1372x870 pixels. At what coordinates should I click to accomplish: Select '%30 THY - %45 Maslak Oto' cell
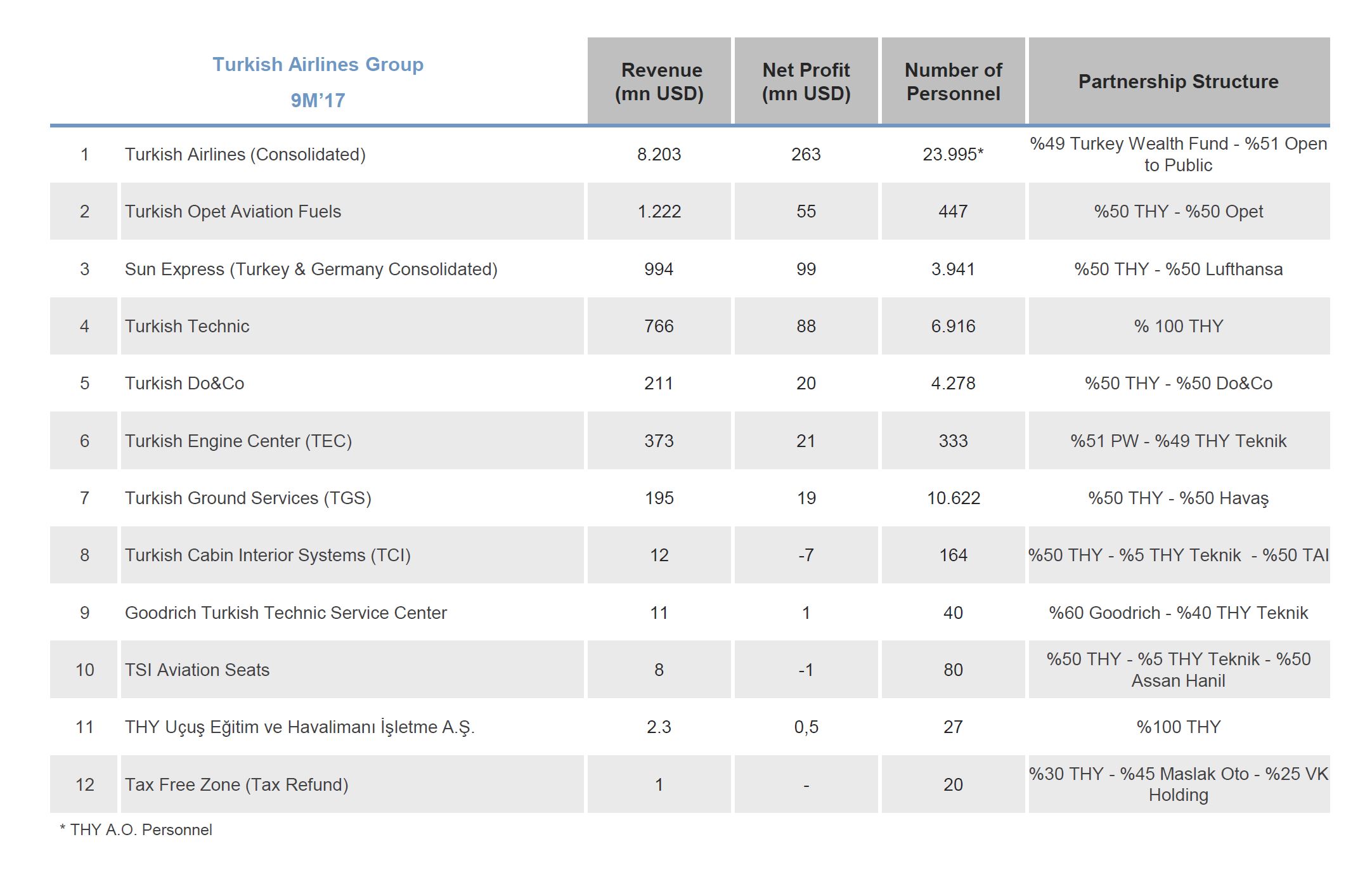point(1179,784)
